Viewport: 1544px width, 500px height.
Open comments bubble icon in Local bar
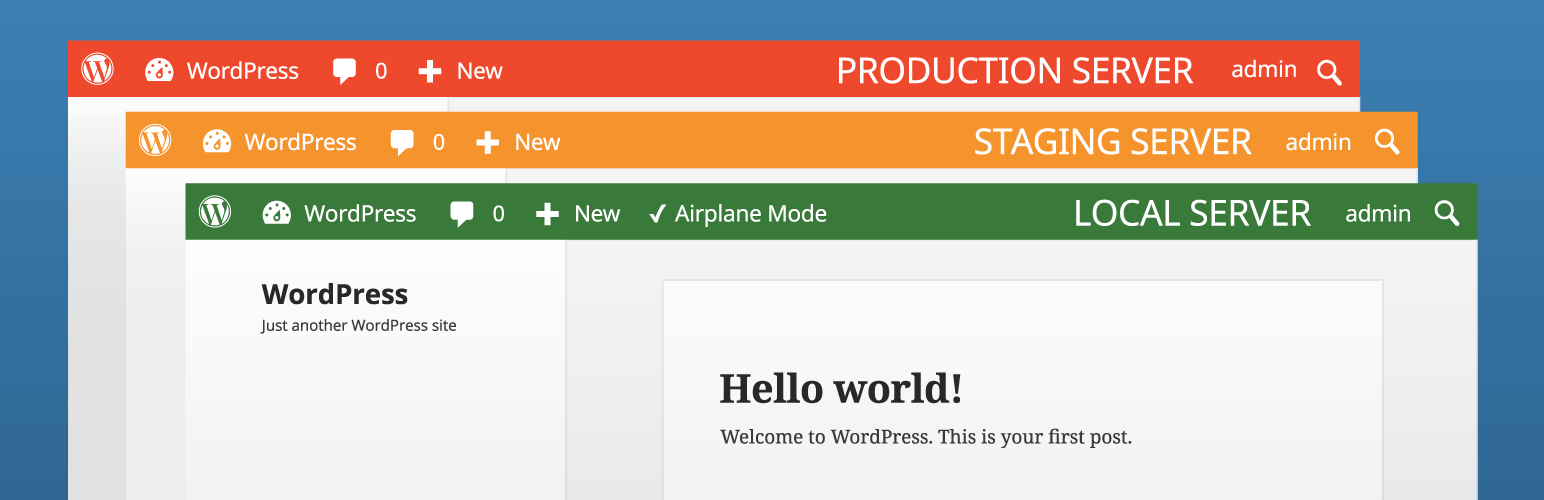tap(462, 215)
